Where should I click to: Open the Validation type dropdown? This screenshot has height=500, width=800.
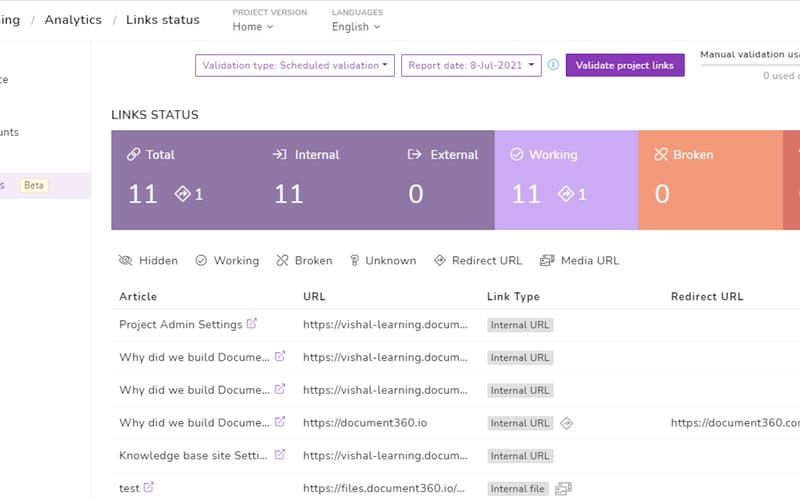pyautogui.click(x=294, y=65)
